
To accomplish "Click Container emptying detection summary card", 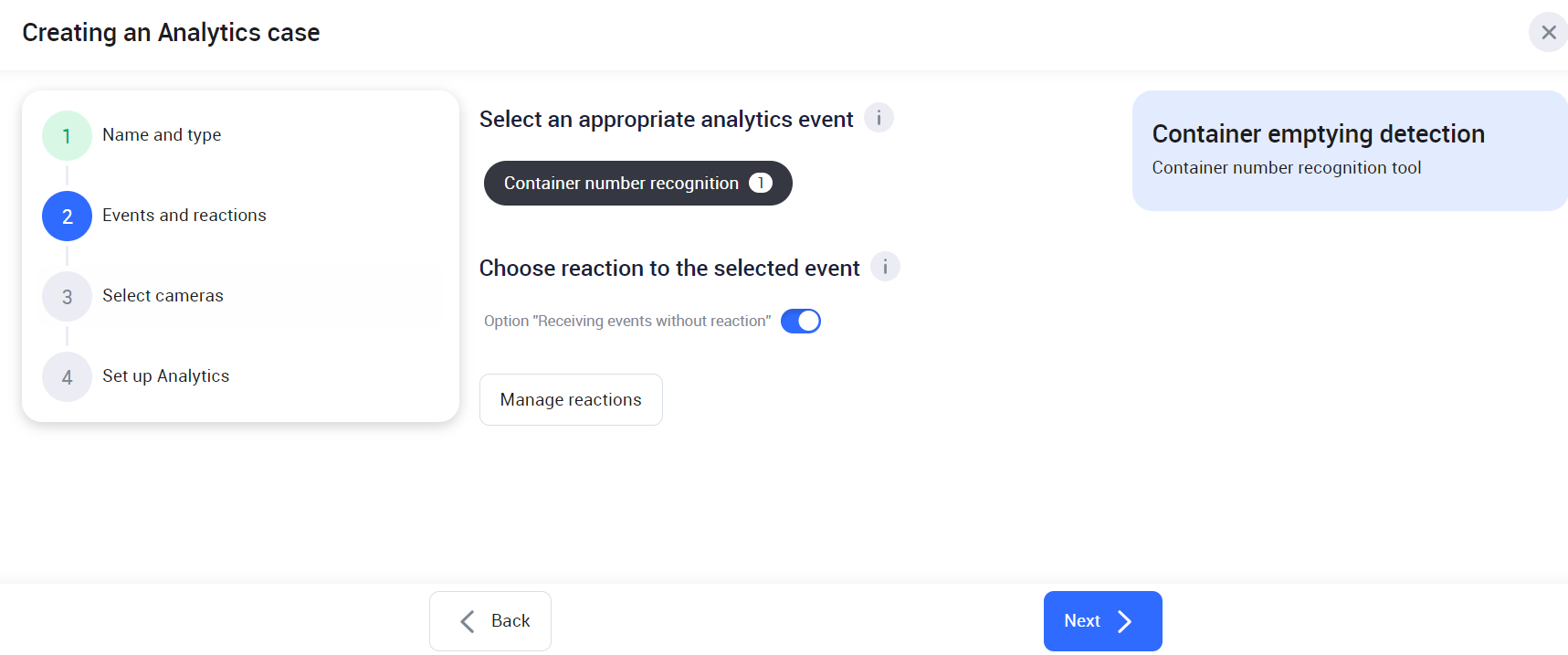I will (1349, 151).
